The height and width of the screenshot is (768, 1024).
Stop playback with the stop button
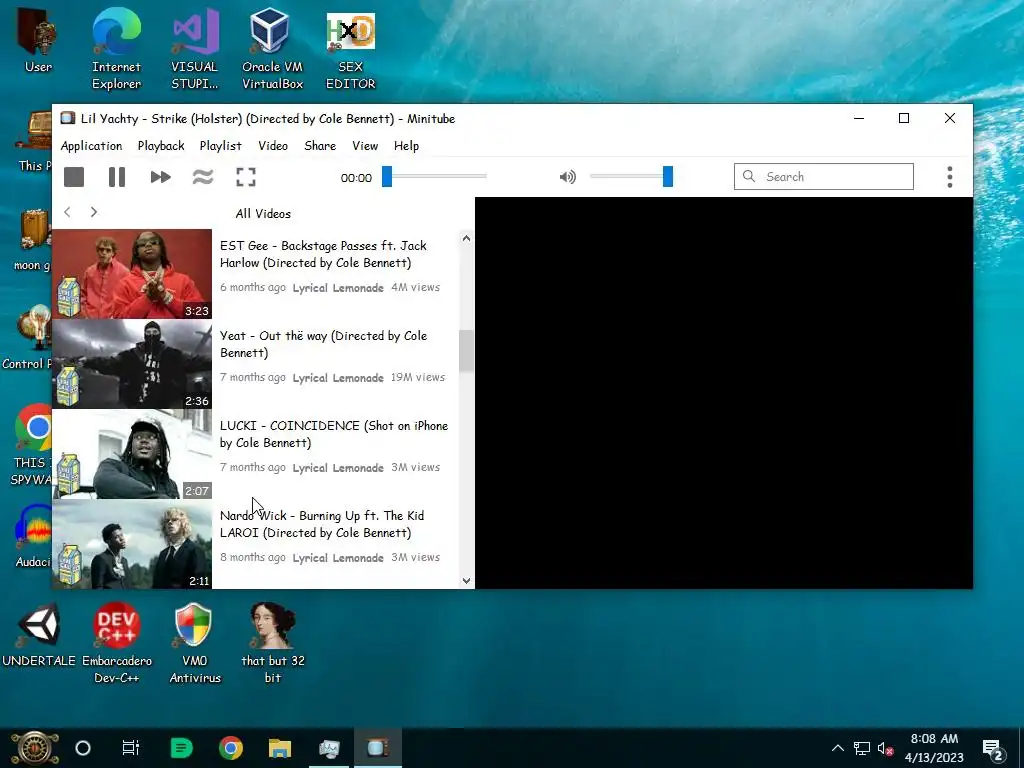pos(74,177)
